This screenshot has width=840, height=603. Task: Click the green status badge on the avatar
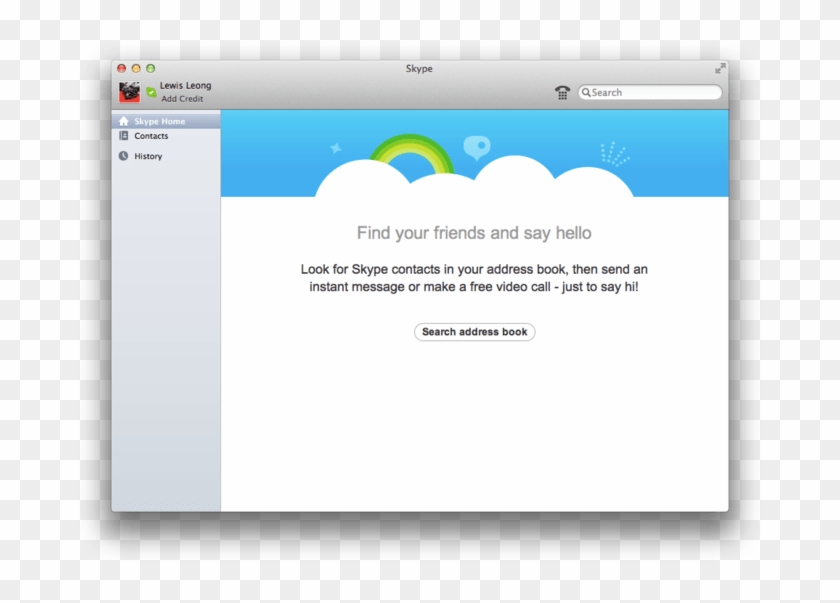[x=150, y=92]
